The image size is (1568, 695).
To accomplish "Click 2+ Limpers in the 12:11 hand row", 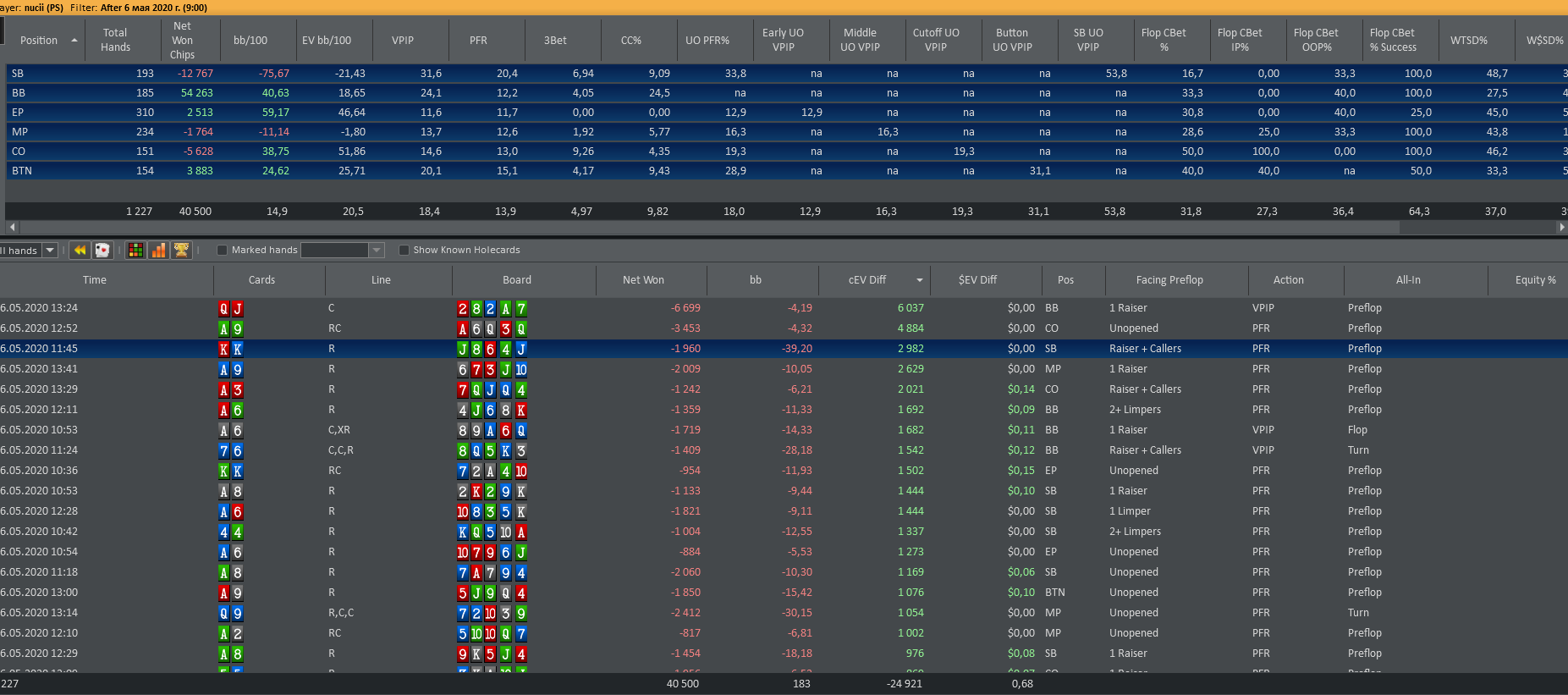I will [x=1136, y=410].
